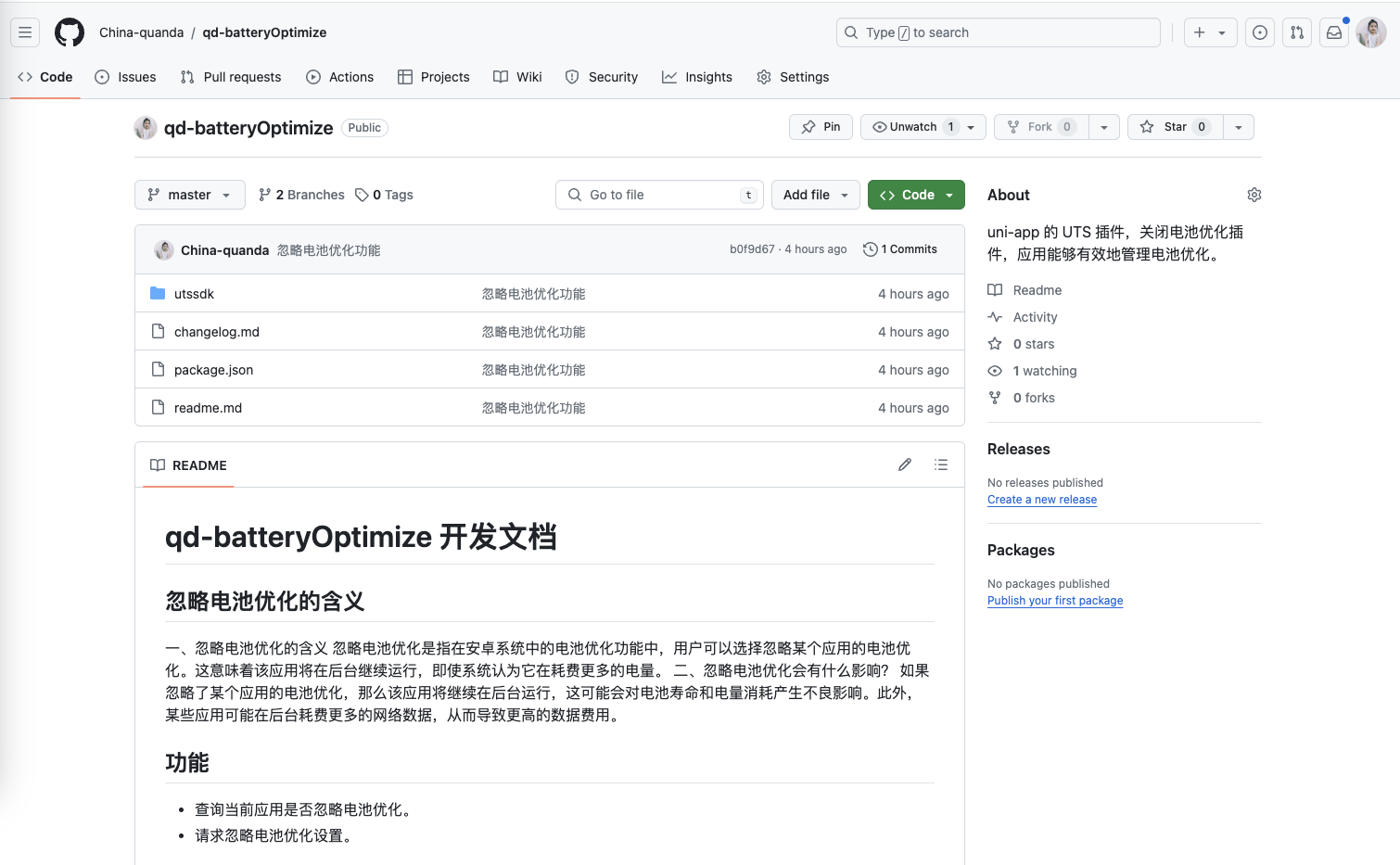Open the changelog.md file

point(217,332)
